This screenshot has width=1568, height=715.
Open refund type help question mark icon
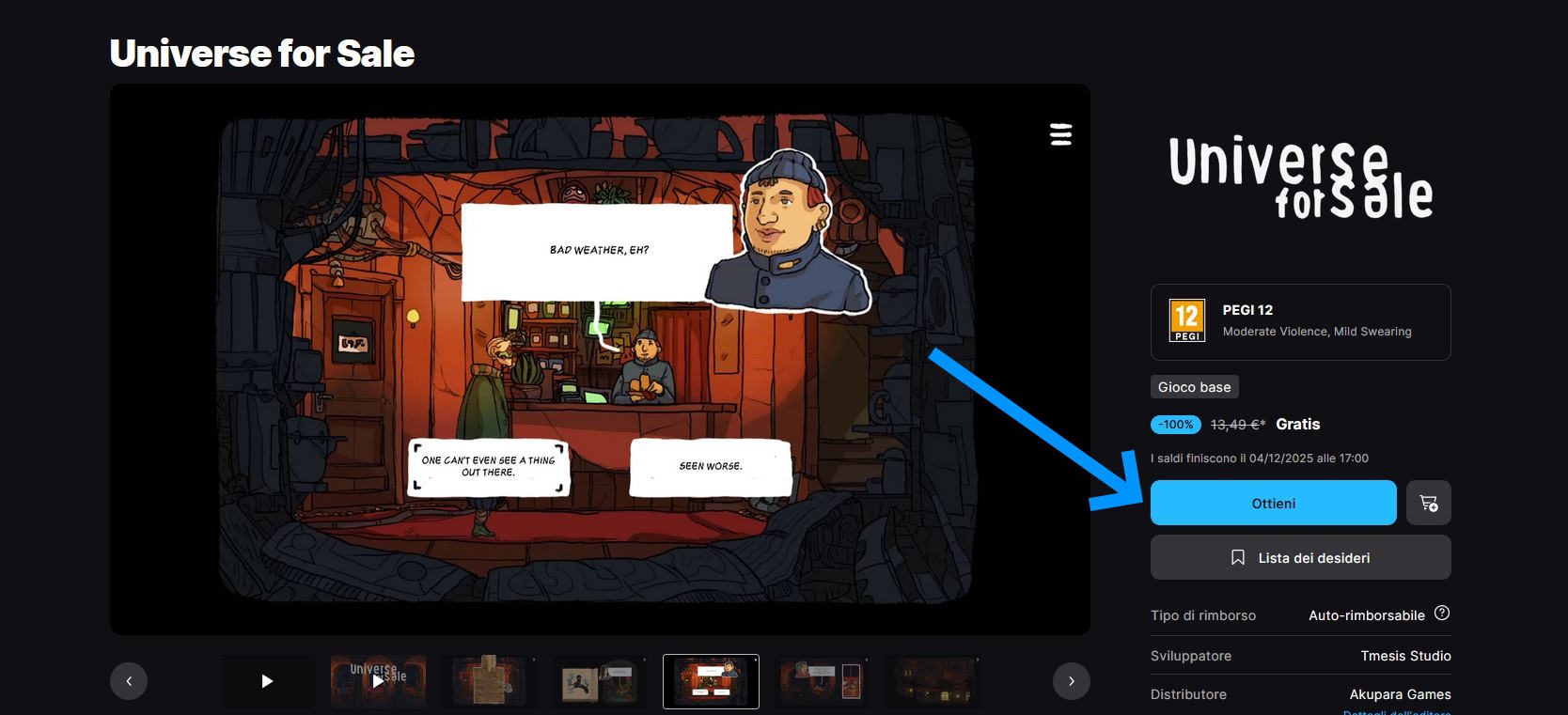(x=1441, y=614)
